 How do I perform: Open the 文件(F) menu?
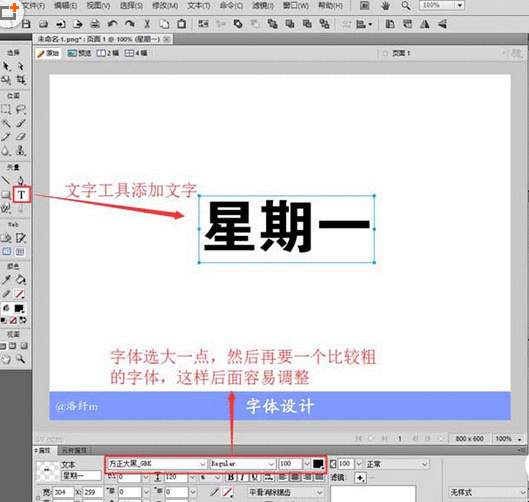click(33, 6)
